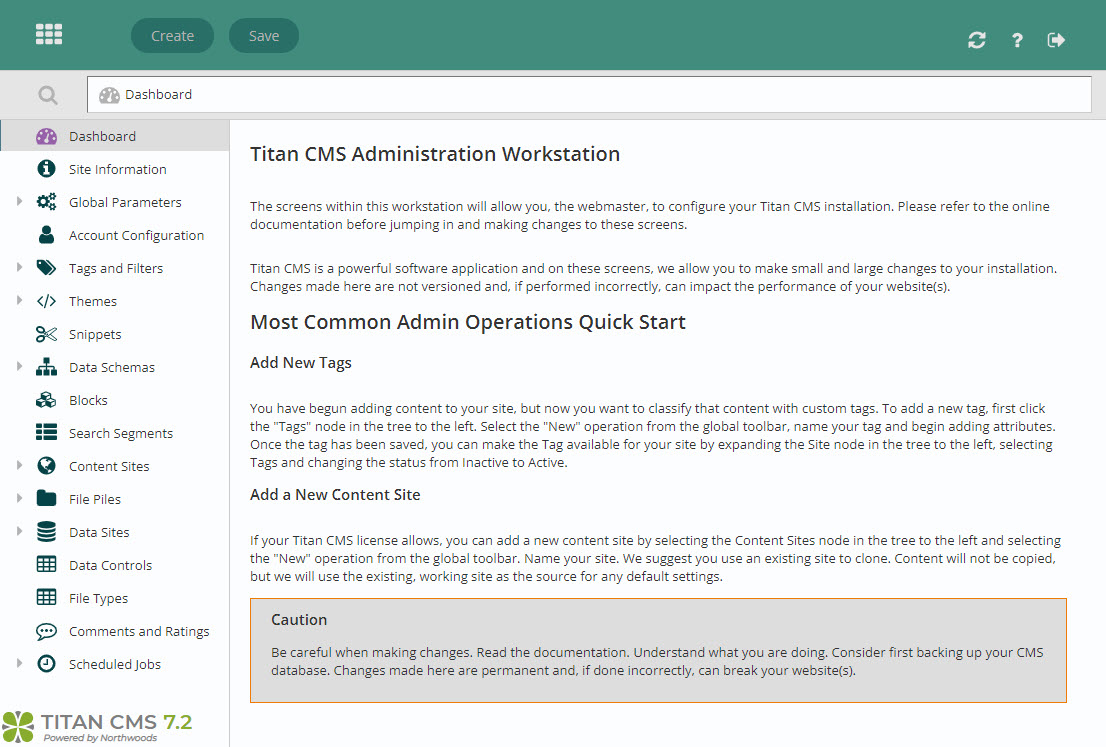Click the Titan CMS 7.2 logo

tap(97, 727)
